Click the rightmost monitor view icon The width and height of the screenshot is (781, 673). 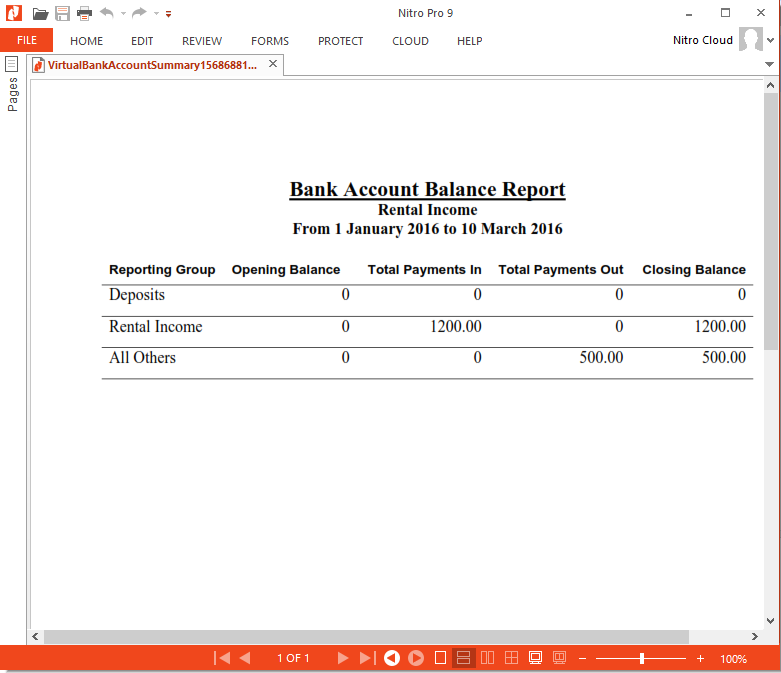click(559, 658)
